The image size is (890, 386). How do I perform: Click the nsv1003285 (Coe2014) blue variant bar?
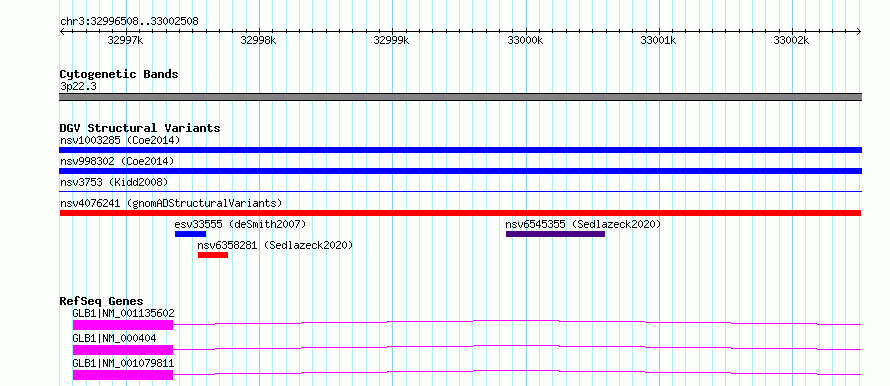coord(460,150)
